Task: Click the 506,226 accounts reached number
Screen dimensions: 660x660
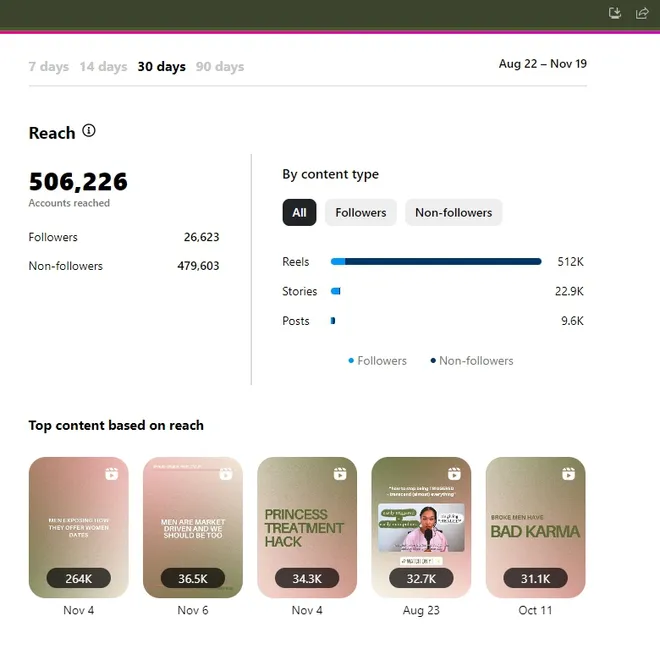Action: click(x=78, y=181)
